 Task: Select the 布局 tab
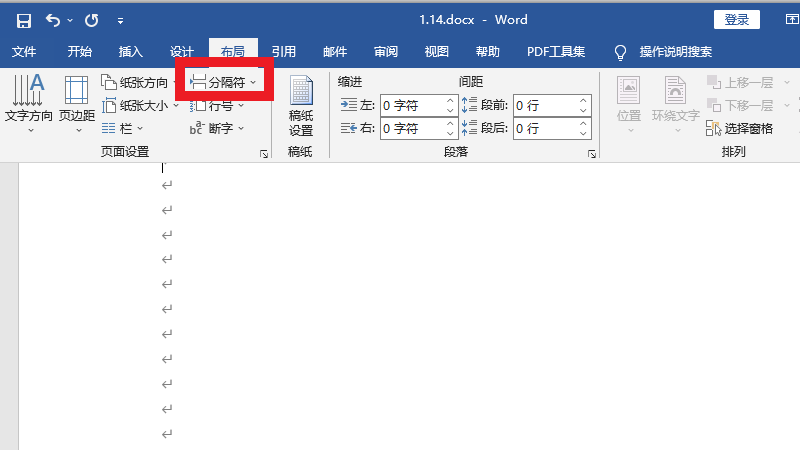[233, 52]
